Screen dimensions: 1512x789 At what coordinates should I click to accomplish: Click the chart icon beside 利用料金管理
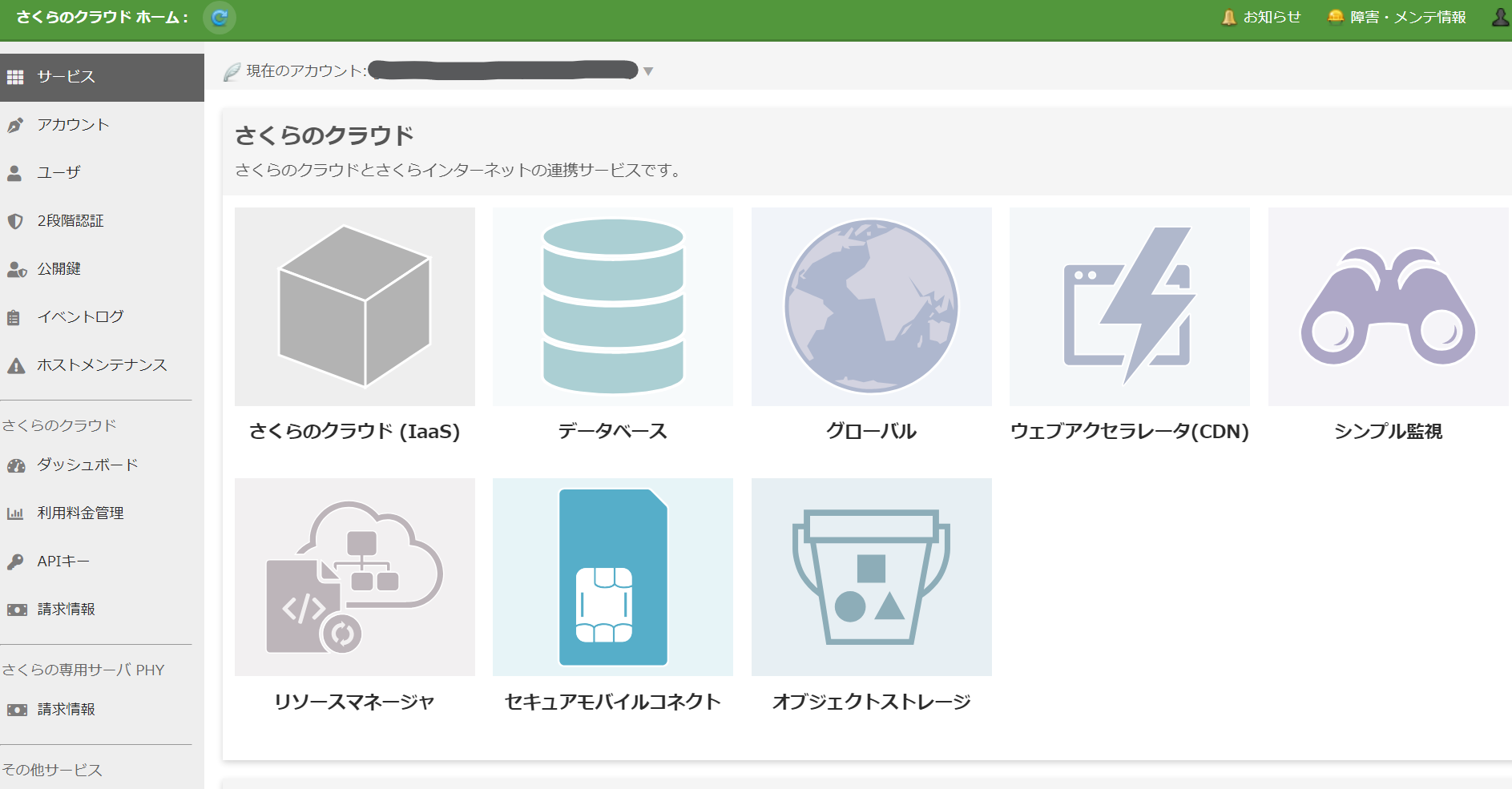15,513
